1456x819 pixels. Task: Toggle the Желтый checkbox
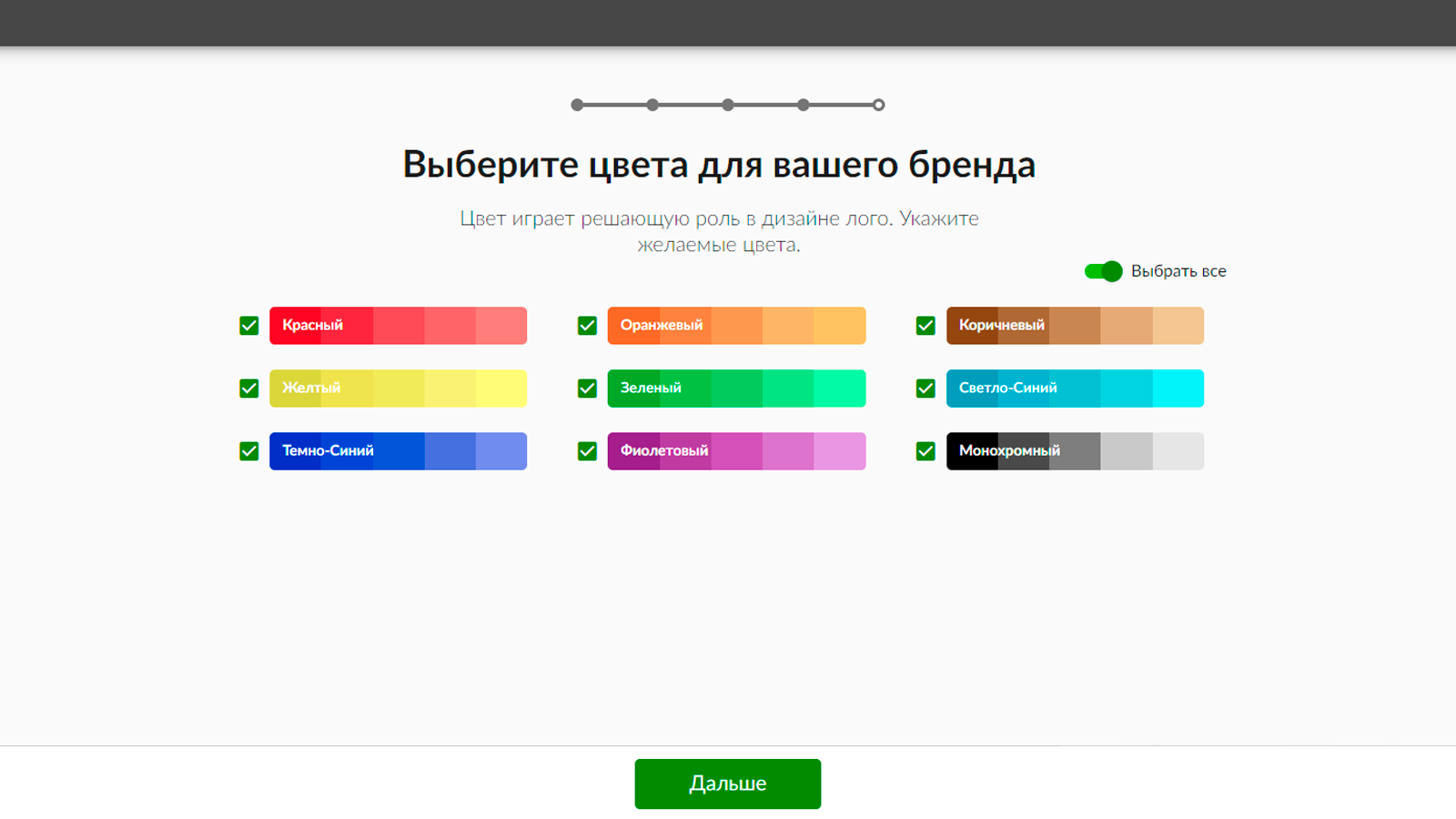[x=248, y=389]
